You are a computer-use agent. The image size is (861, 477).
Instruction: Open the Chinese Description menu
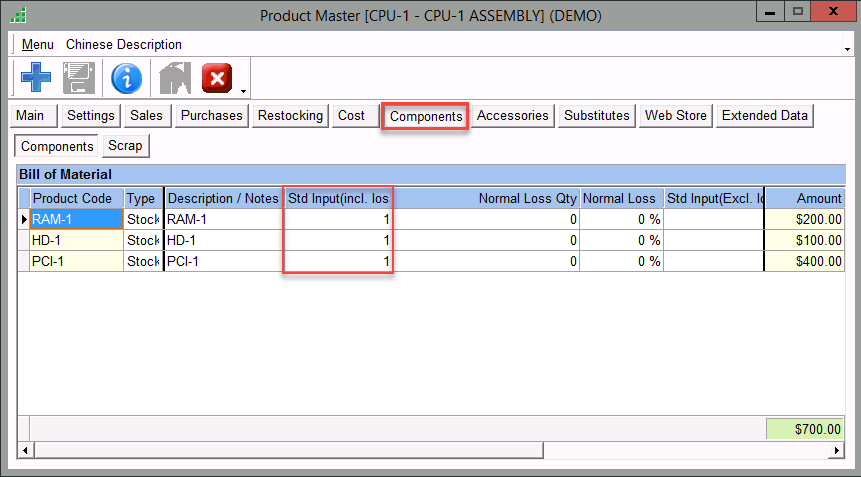124,45
